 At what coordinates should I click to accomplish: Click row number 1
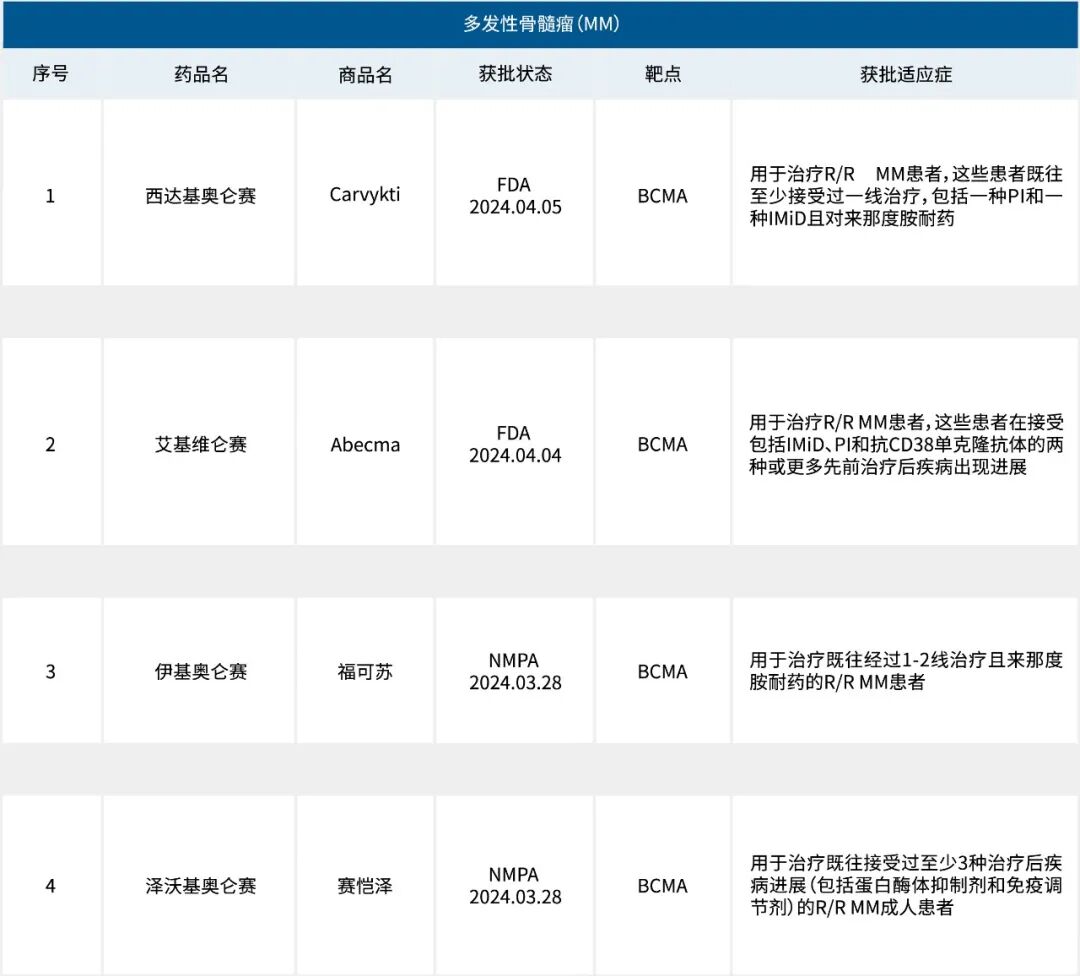pyautogui.click(x=50, y=196)
